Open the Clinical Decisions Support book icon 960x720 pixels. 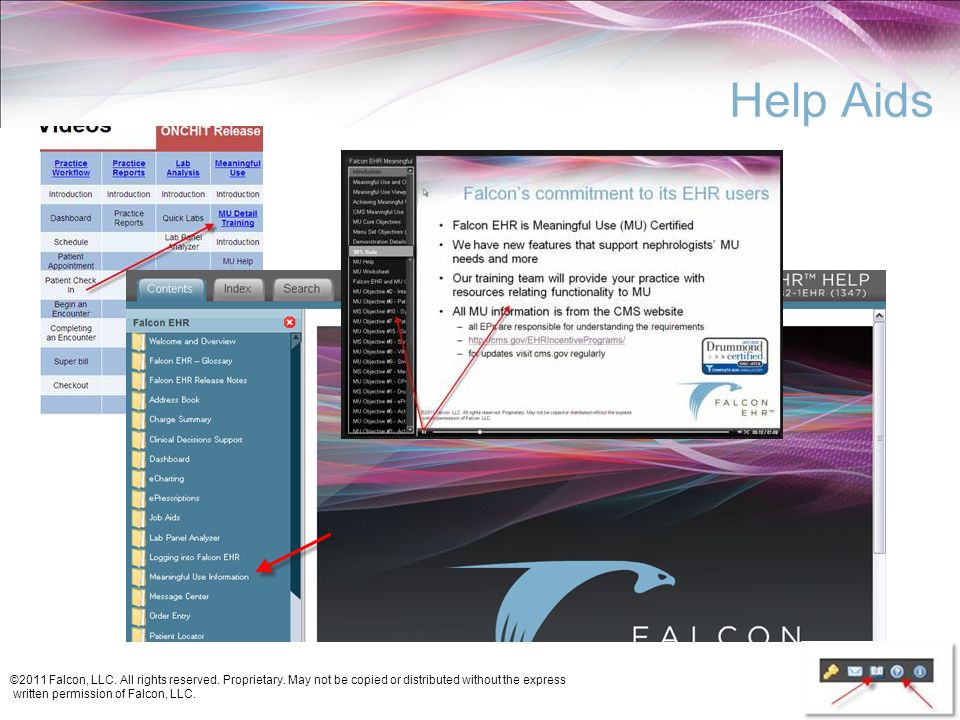click(x=138, y=439)
